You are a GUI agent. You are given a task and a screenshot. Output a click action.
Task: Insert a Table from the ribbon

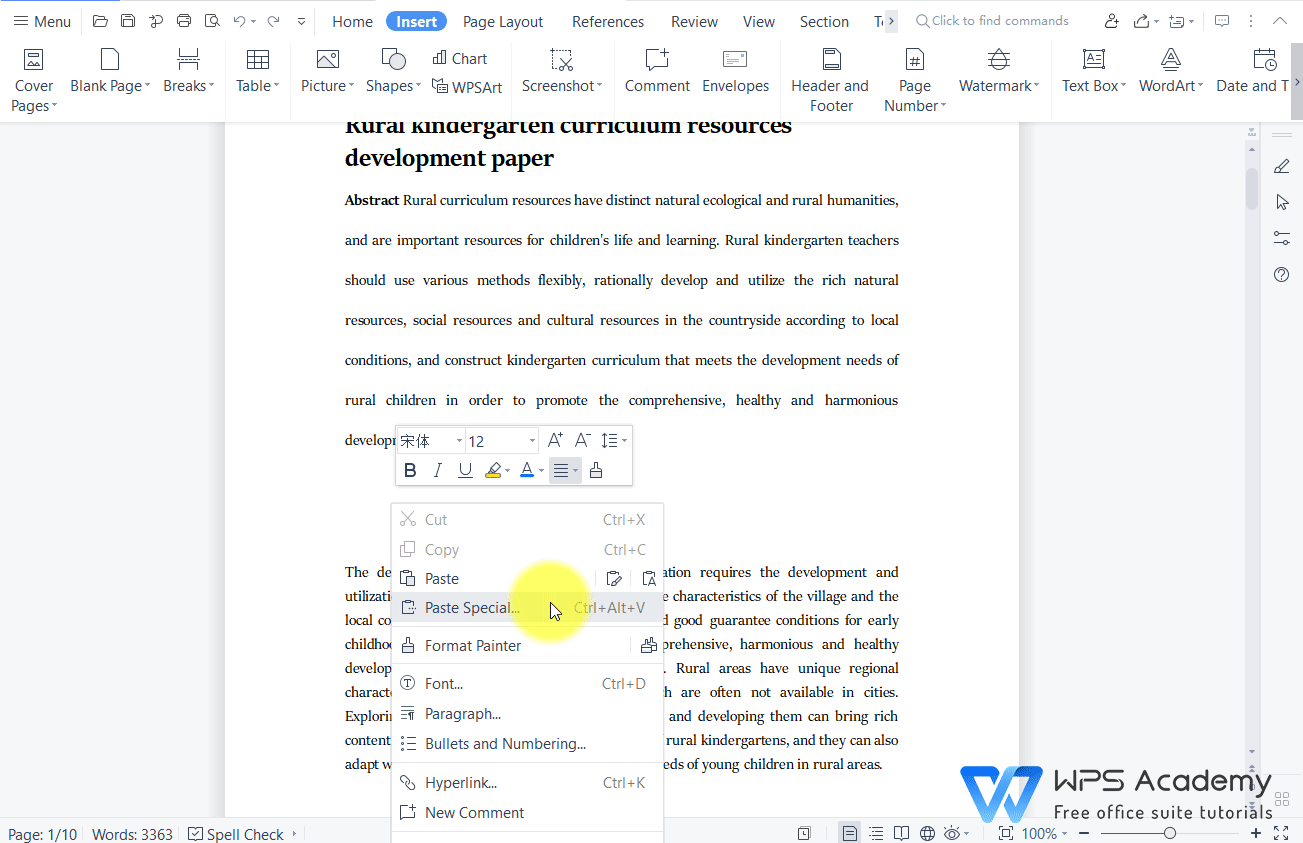click(256, 72)
